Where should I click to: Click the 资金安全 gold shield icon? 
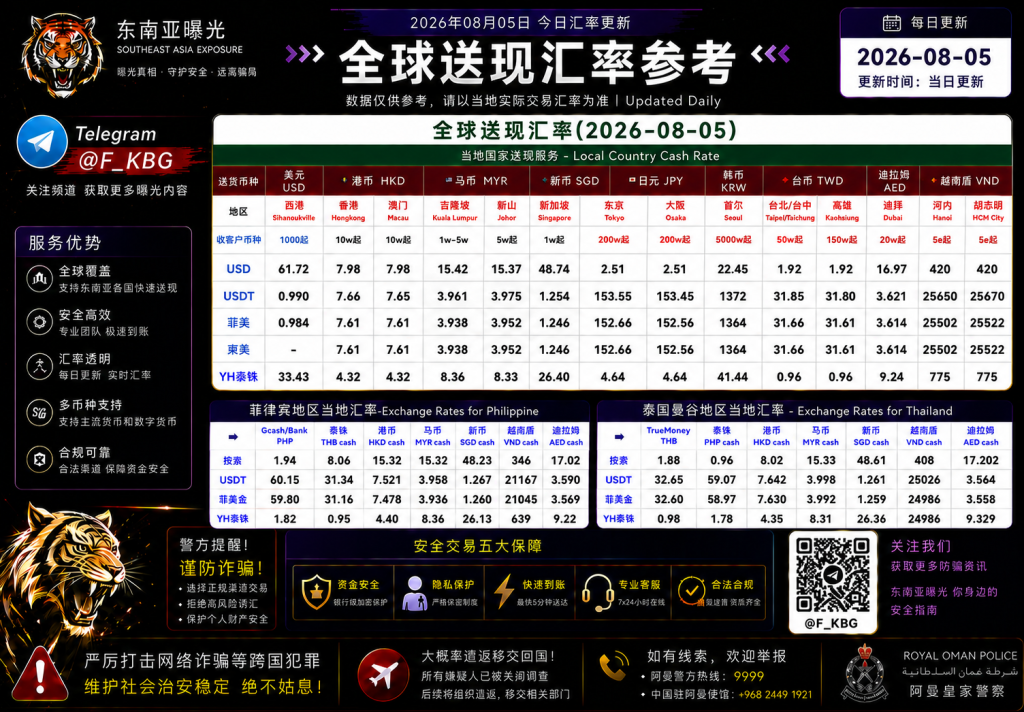coord(316,592)
